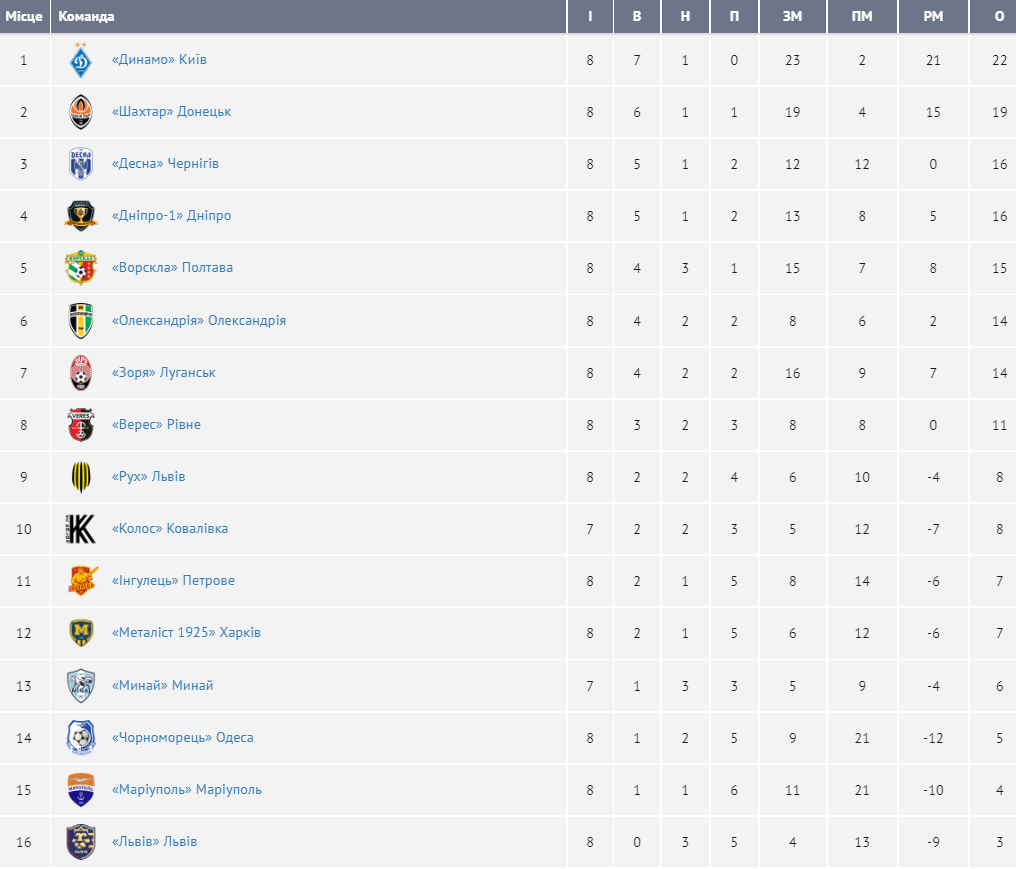
Task: Click the Shakhtar Donetsk club crest
Action: [x=81, y=112]
